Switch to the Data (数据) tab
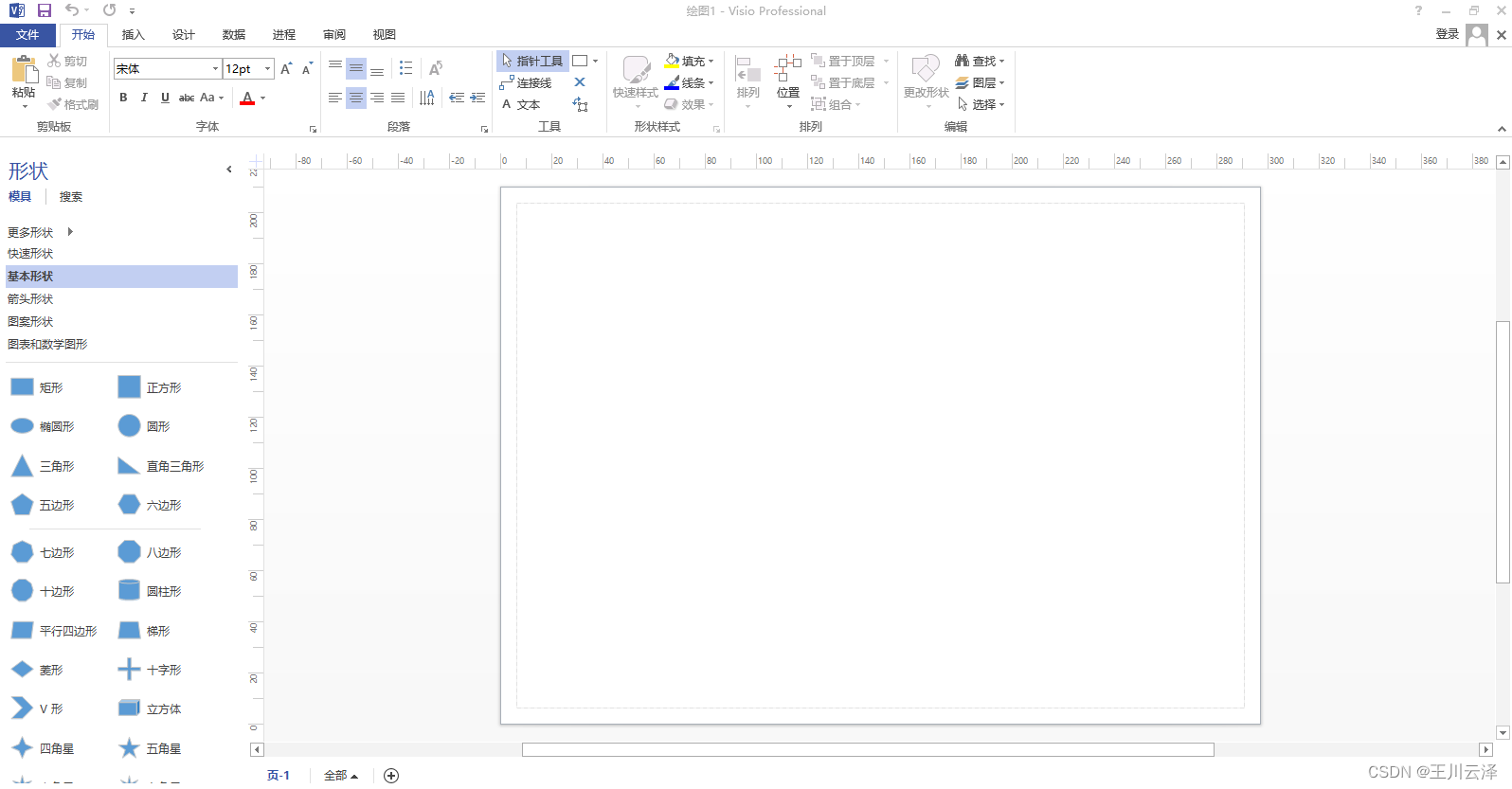This screenshot has width=1512, height=789. pyautogui.click(x=234, y=35)
